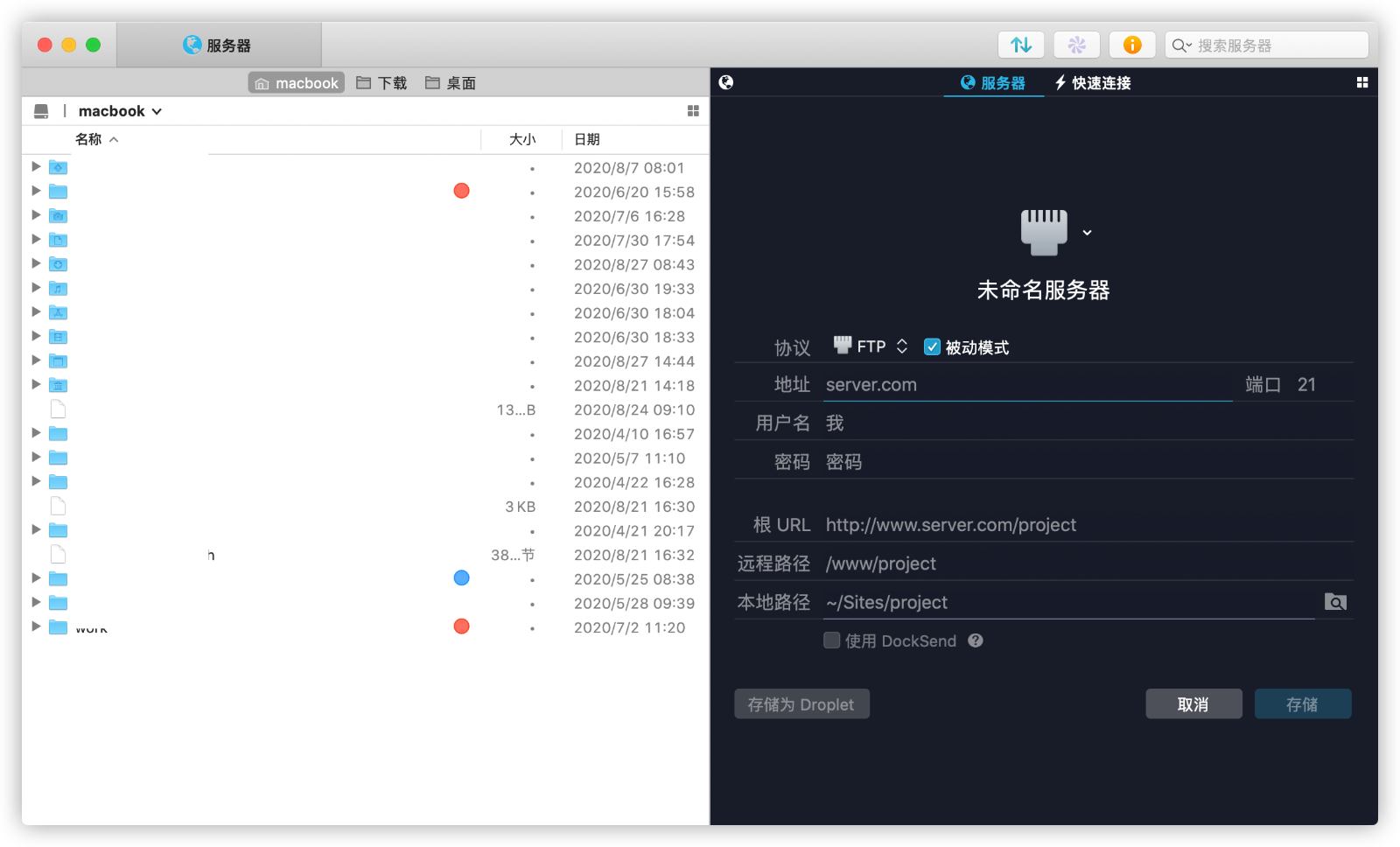Screen dimensions: 1400x847
Task: Focus the 密码 password field
Action: tap(1088, 462)
